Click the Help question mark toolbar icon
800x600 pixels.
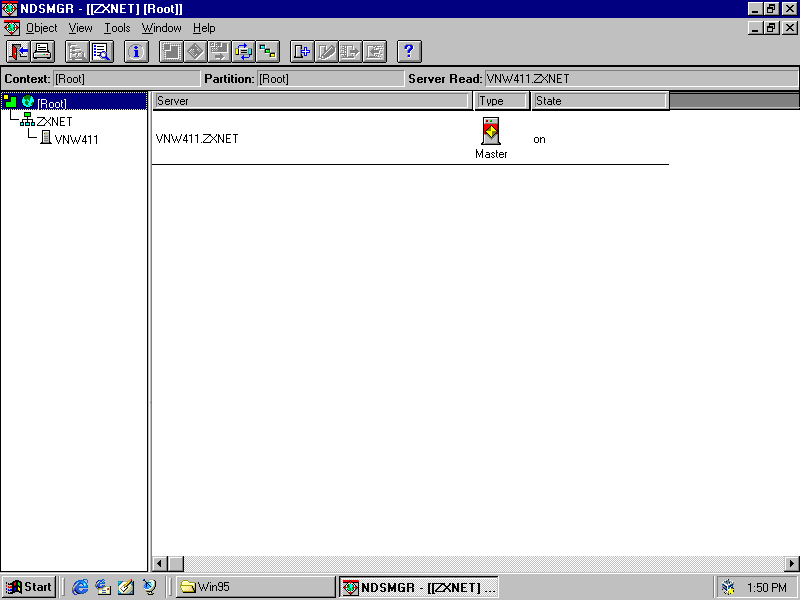point(409,52)
